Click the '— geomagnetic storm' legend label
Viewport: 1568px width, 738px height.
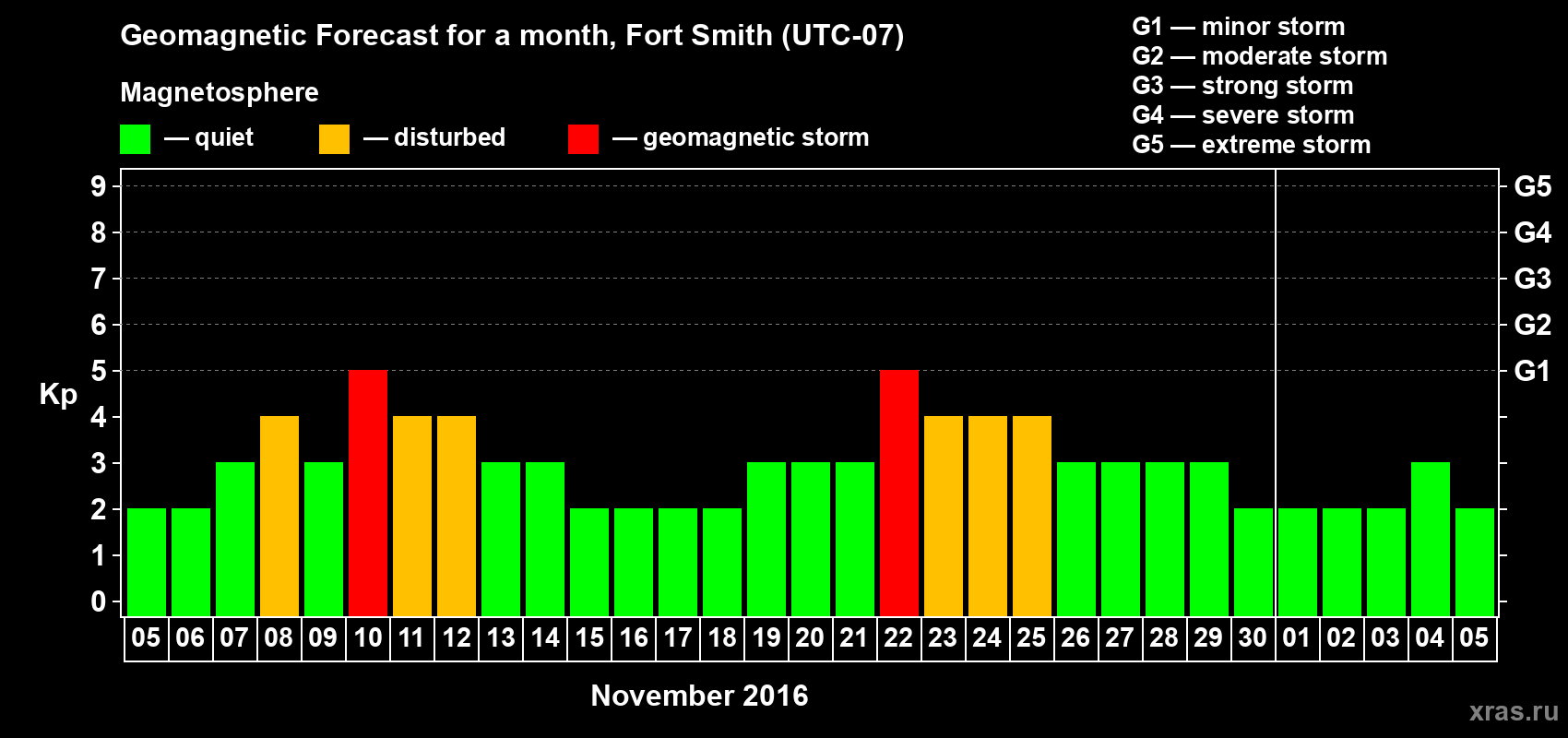[x=741, y=137]
